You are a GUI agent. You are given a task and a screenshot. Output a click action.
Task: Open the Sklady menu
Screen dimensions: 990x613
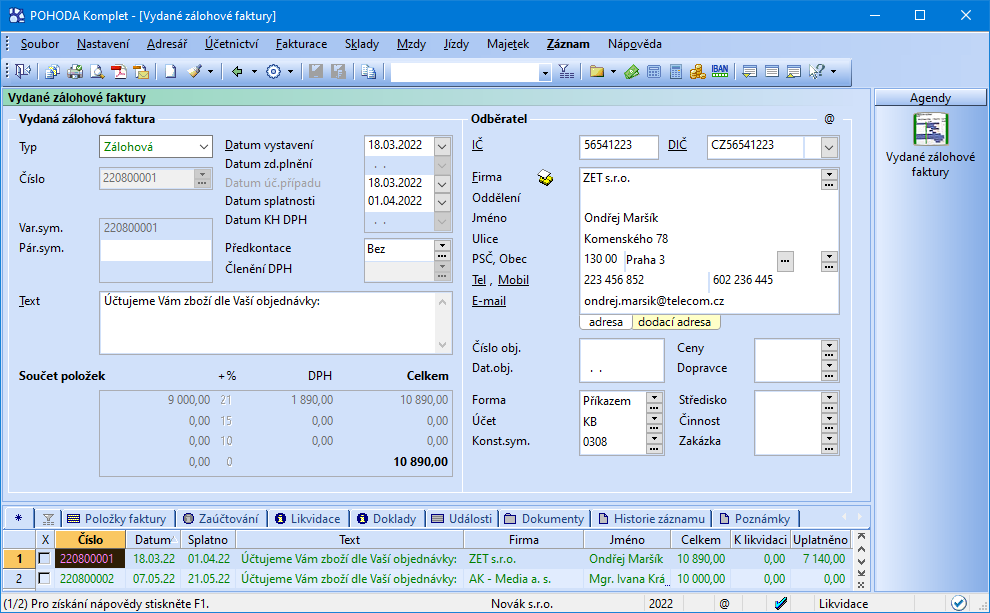tap(362, 44)
